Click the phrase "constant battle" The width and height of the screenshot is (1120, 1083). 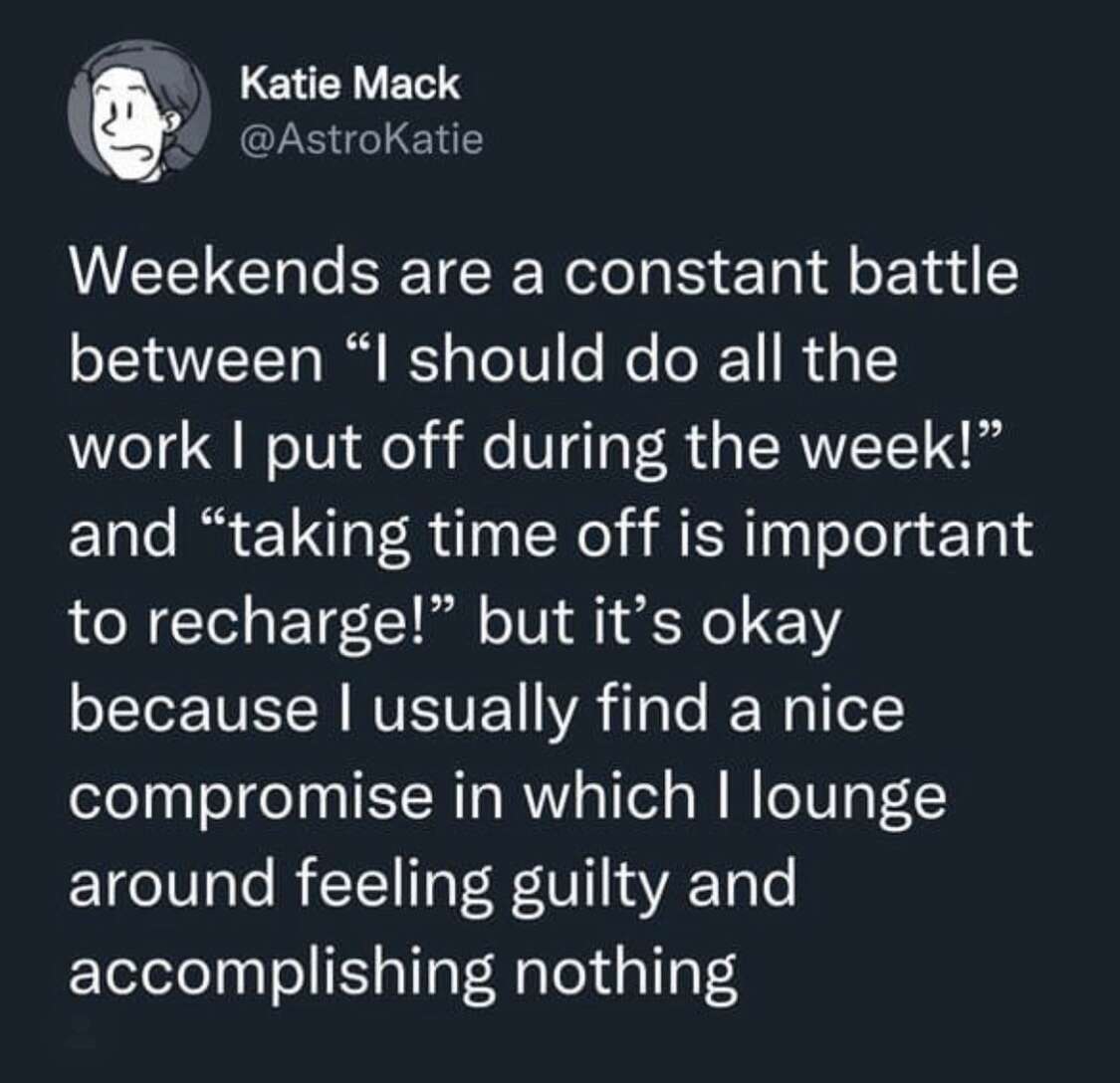pos(790,273)
